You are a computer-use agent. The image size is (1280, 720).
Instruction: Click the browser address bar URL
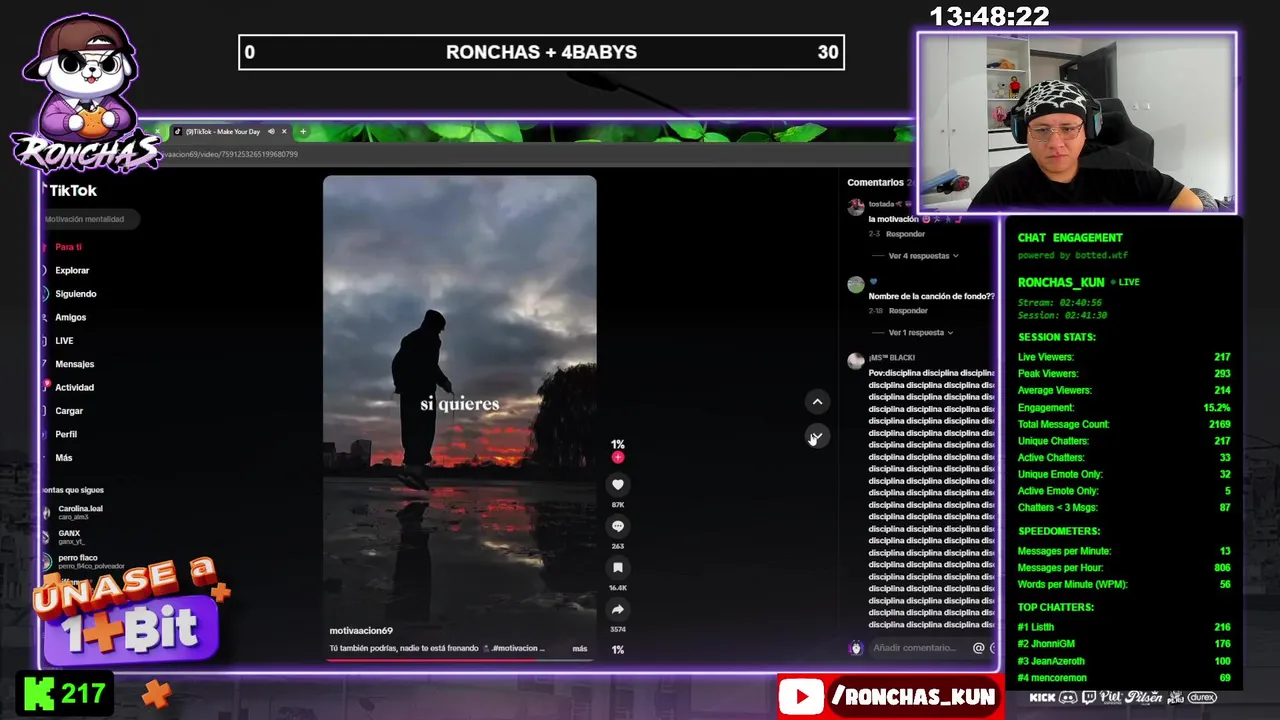point(230,154)
